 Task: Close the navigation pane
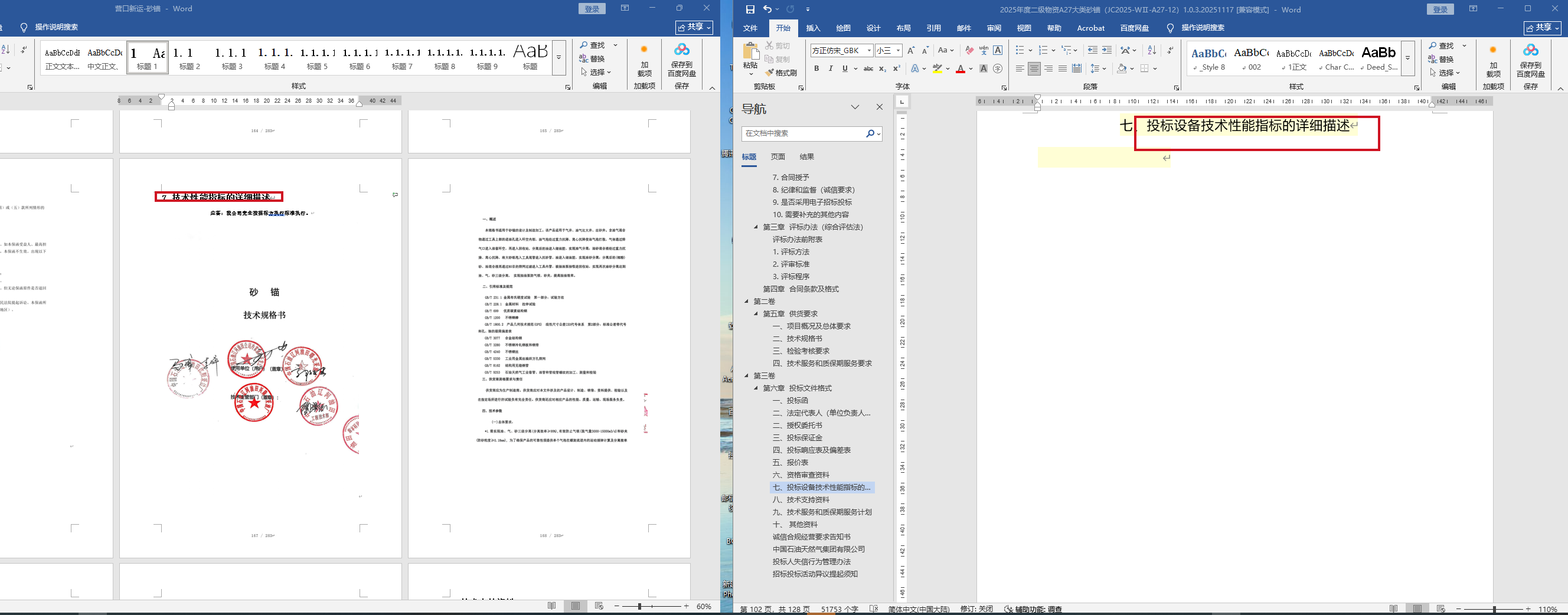coord(880,107)
